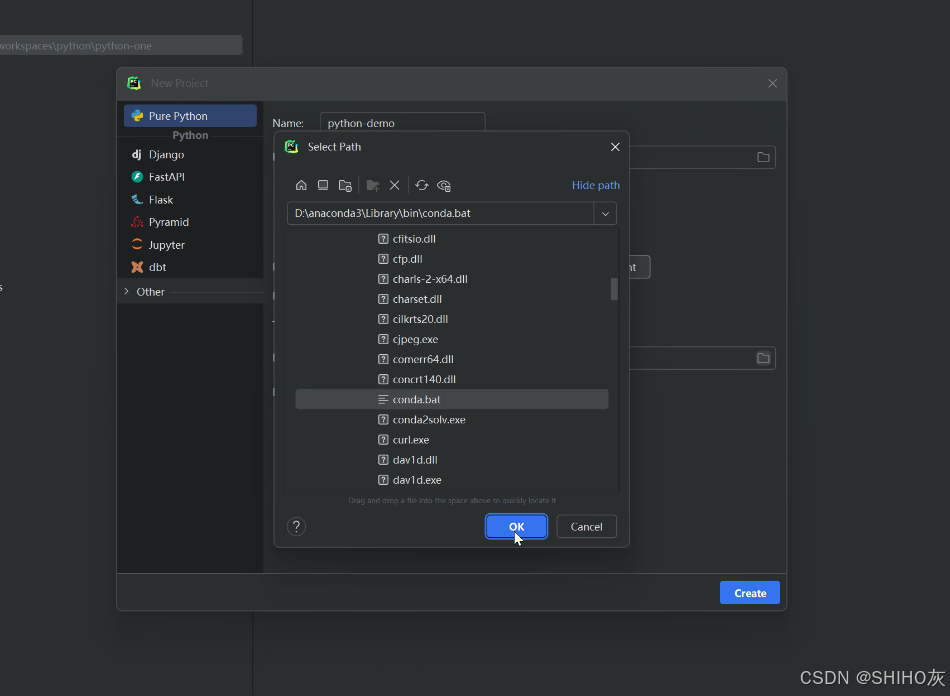This screenshot has height=696, width=950.
Task: Close the Select Path dialog
Action: click(x=615, y=147)
